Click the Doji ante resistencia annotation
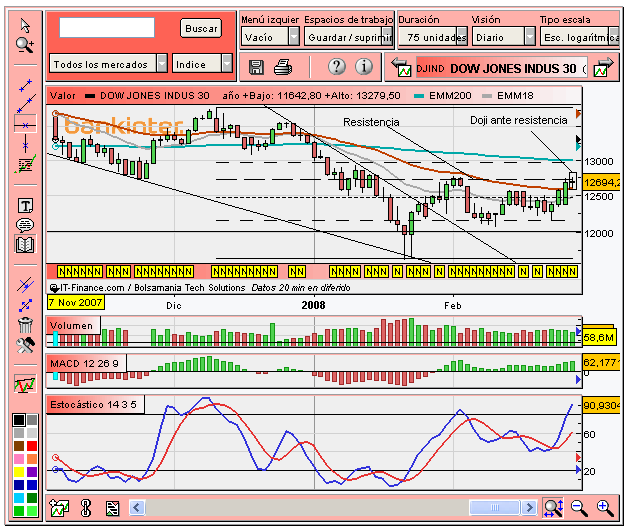The image size is (628, 532). [519, 120]
